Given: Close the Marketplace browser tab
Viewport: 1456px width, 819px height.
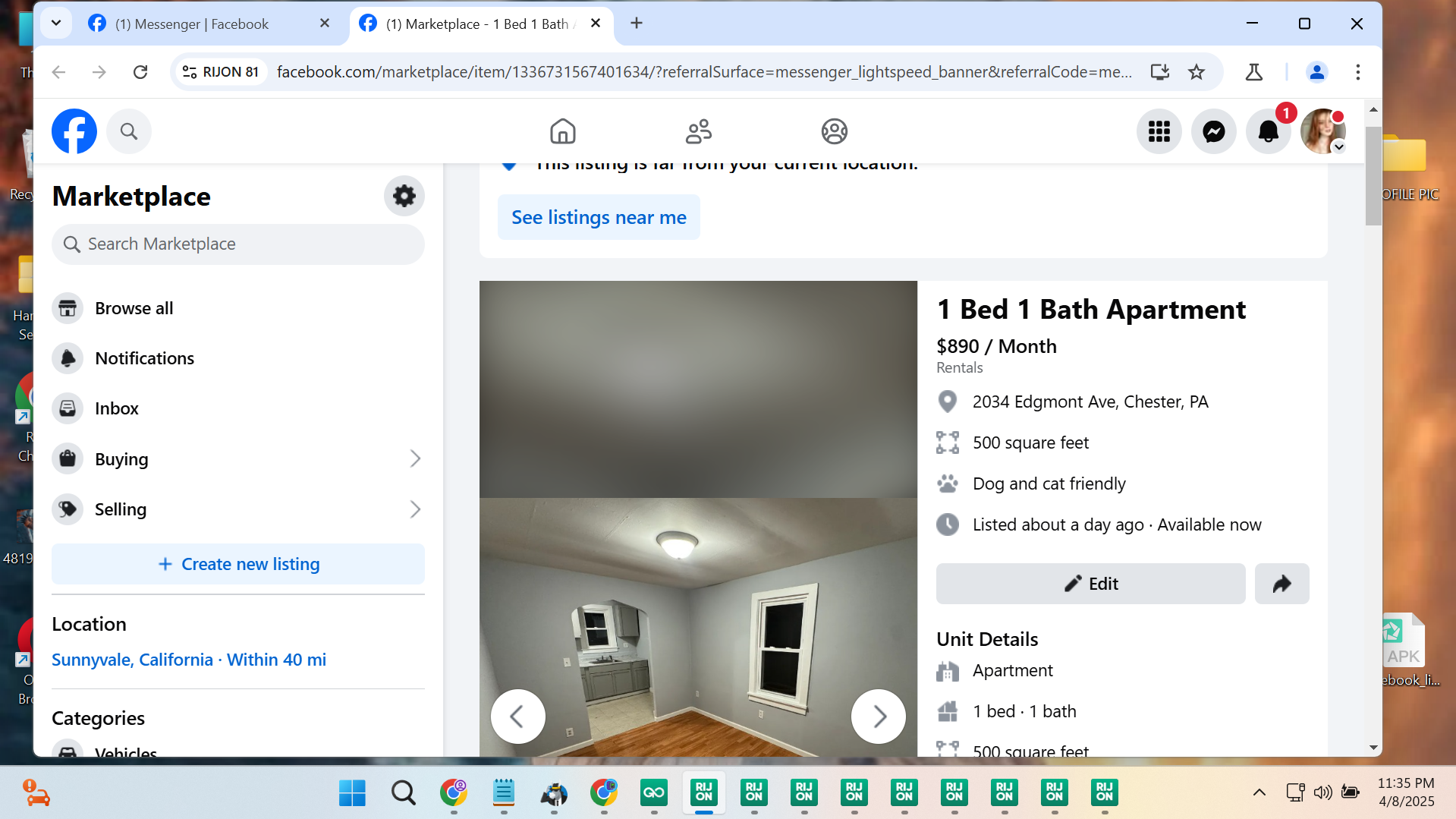Looking at the screenshot, I should pyautogui.click(x=596, y=24).
